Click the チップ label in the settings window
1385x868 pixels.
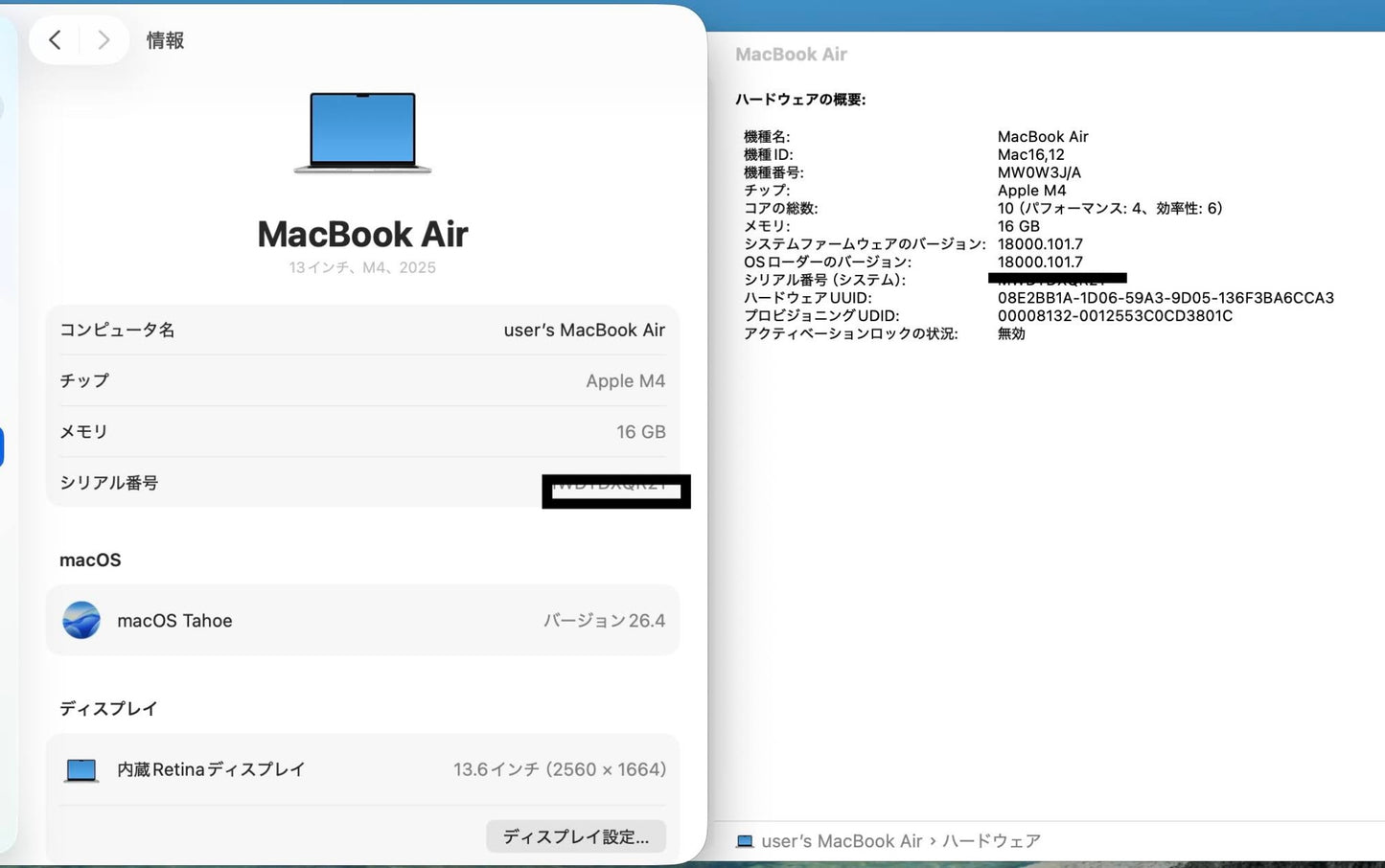[84, 380]
